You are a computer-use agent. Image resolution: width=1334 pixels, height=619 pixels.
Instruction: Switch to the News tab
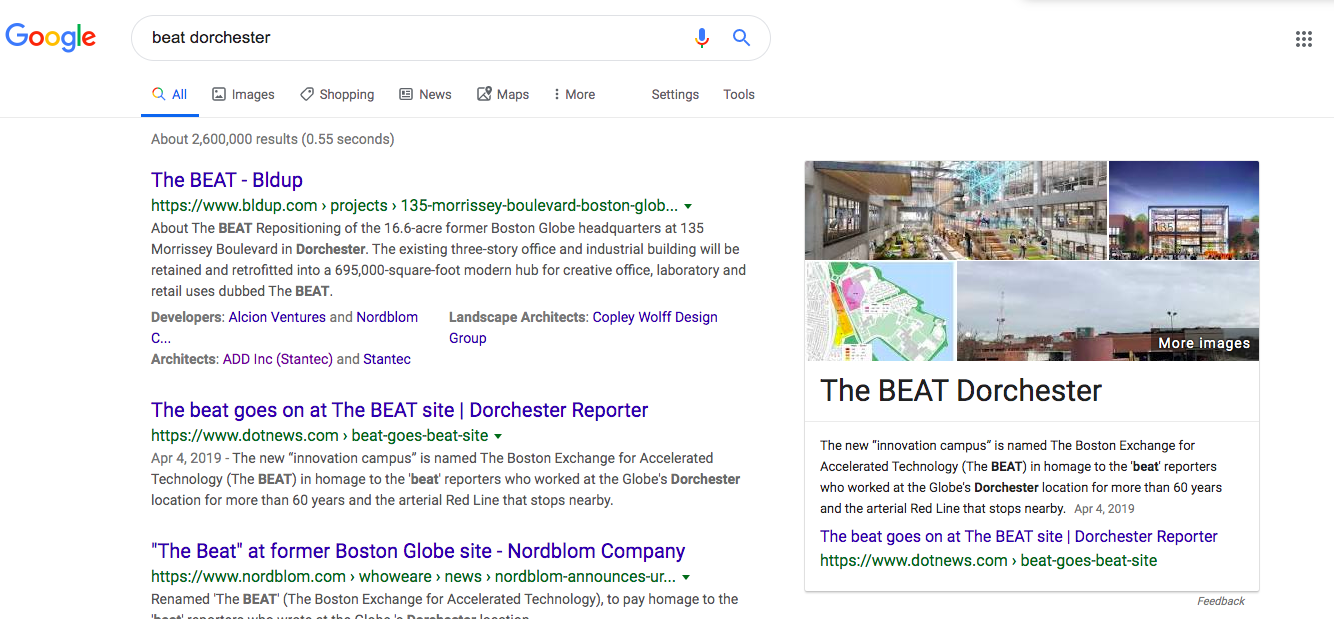click(x=425, y=94)
